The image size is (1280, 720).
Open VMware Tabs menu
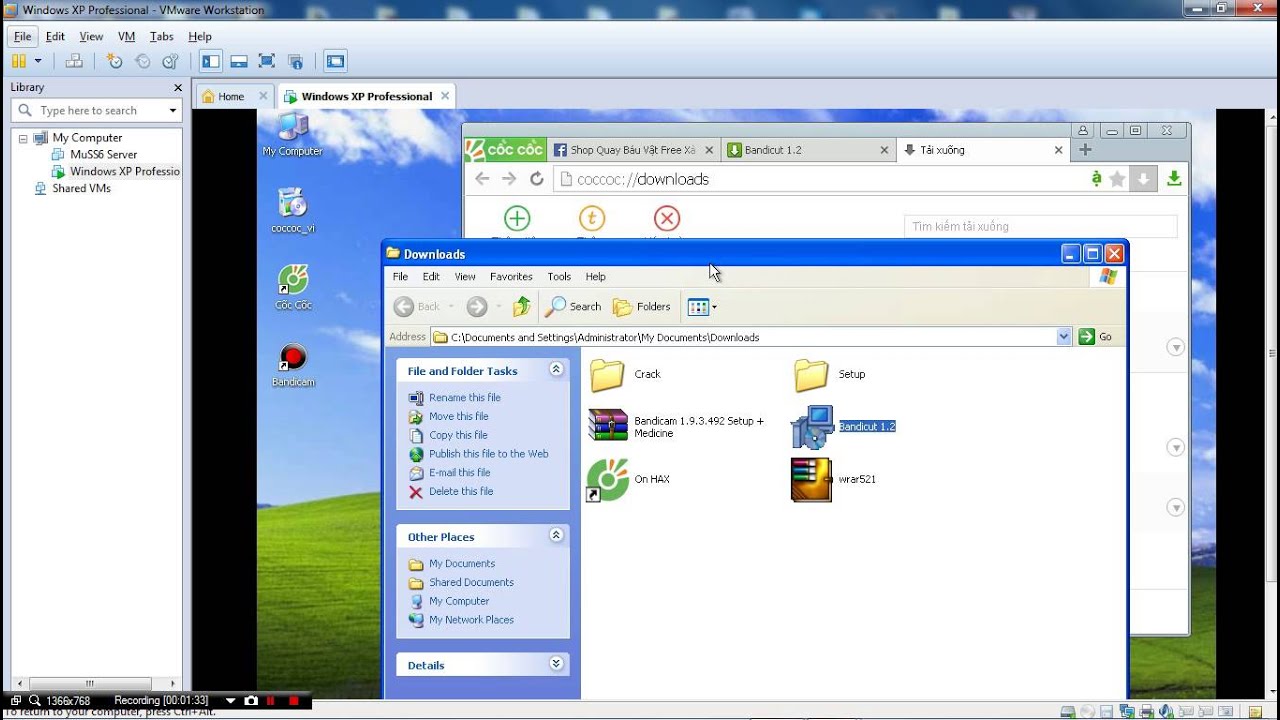pos(161,36)
